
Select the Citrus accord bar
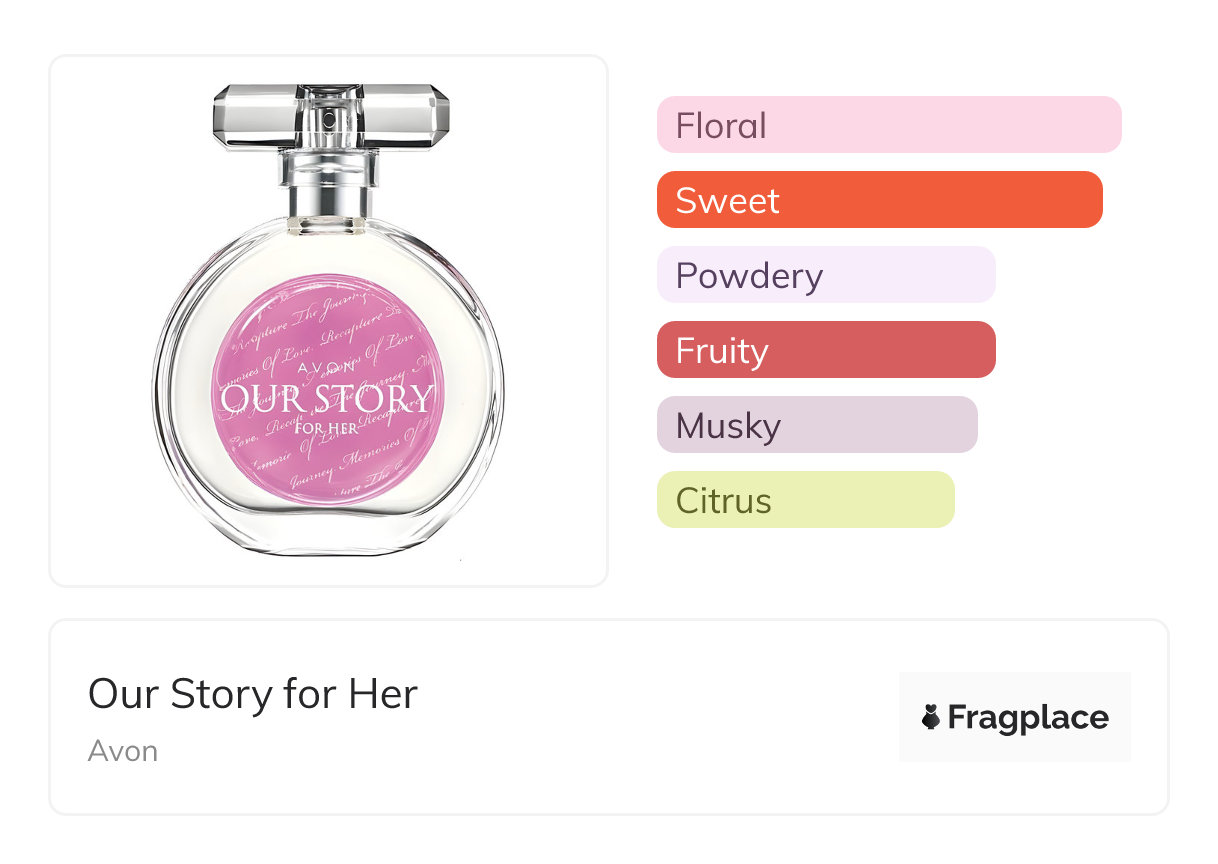805,500
